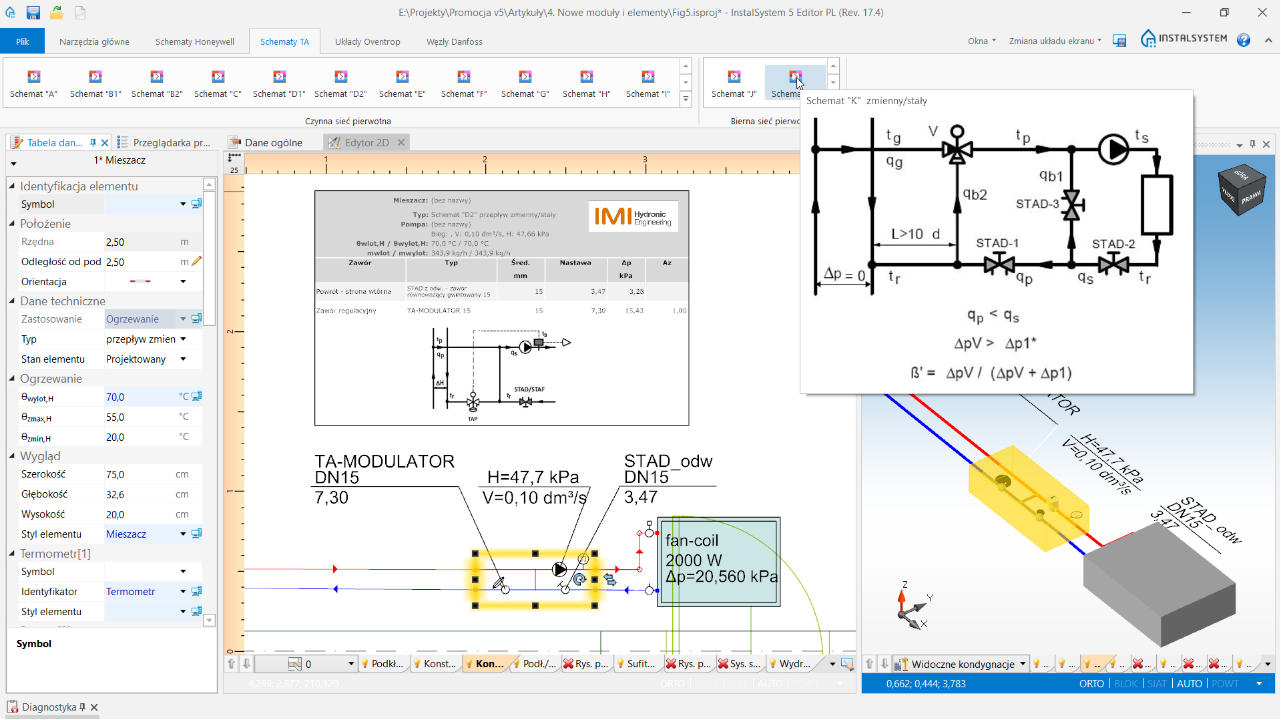Click the link icon next to Symbol field
Image resolution: width=1281 pixels, height=720 pixels.
click(196, 204)
